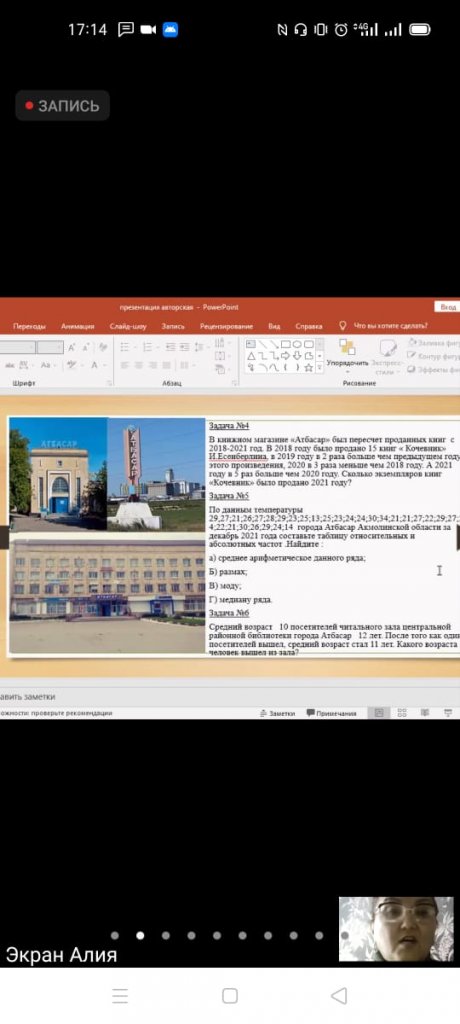Open Заливка фигуры shape fill
The image size is (460, 1024).
pos(433,343)
